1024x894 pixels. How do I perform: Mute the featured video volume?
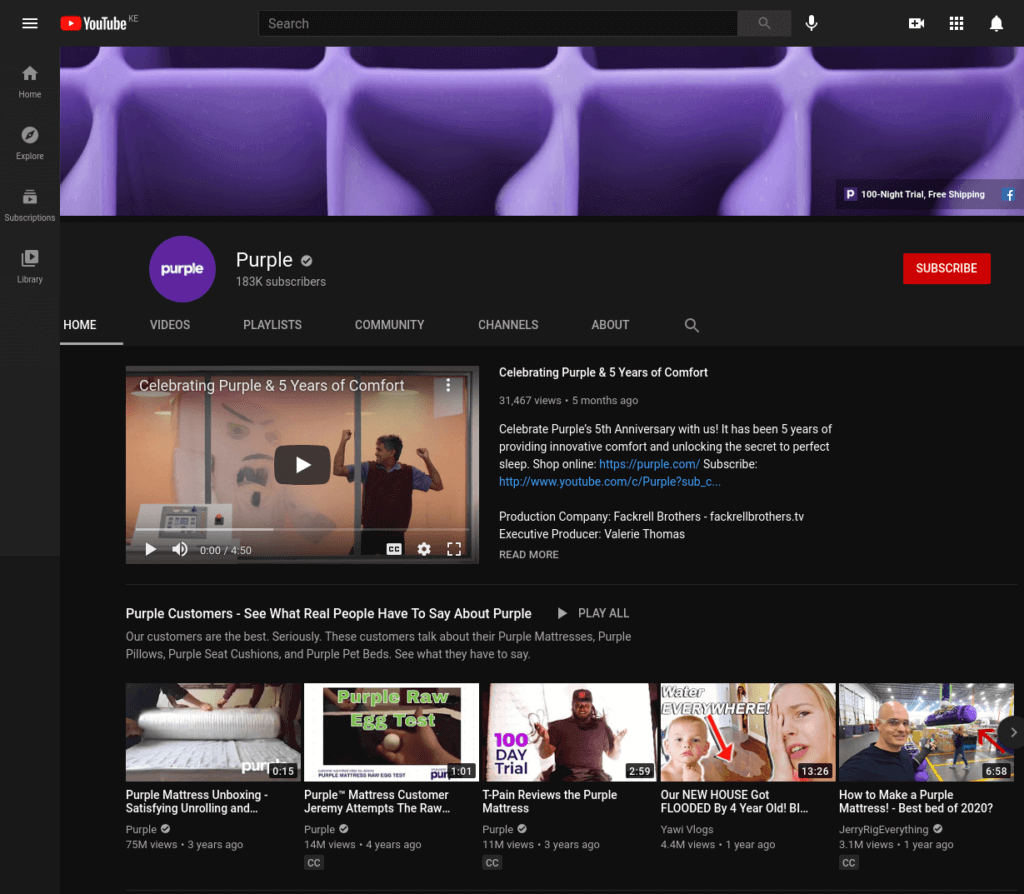[x=180, y=550]
